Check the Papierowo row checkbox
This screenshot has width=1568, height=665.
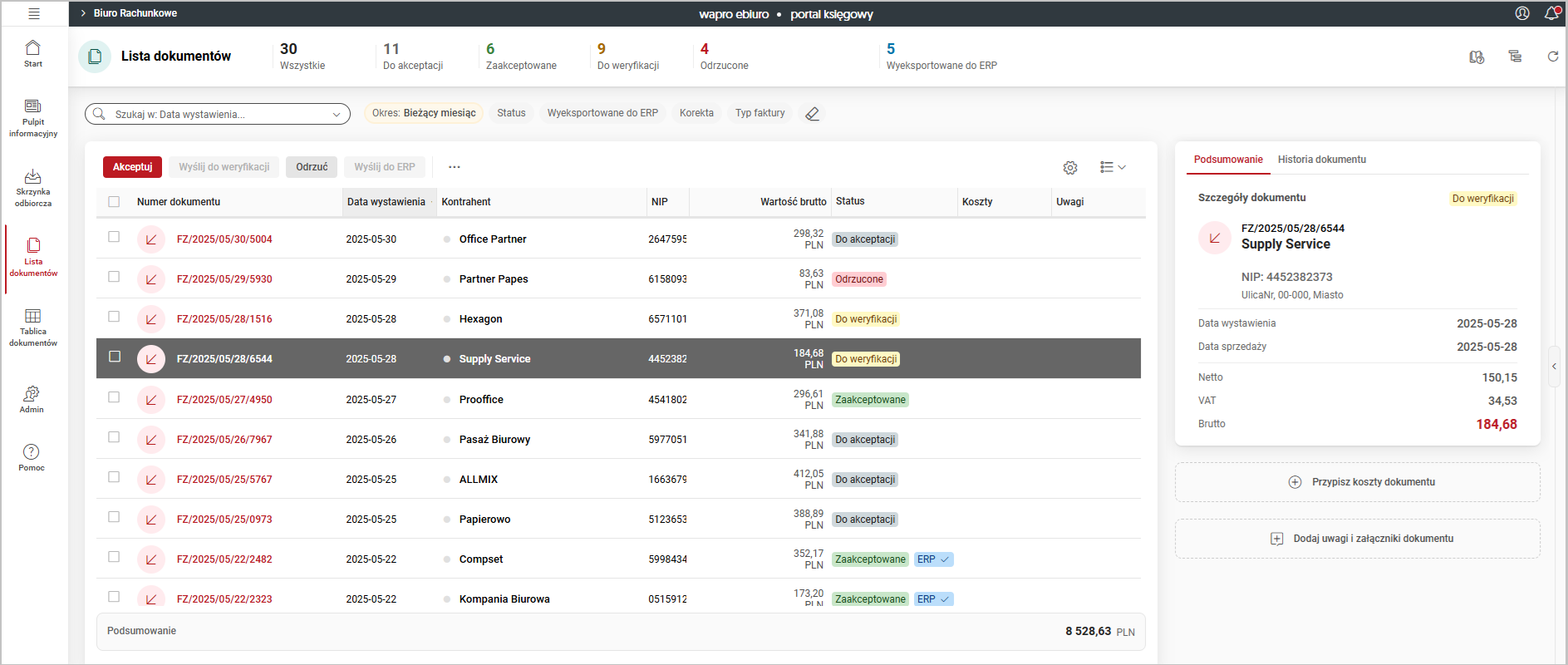(x=114, y=517)
